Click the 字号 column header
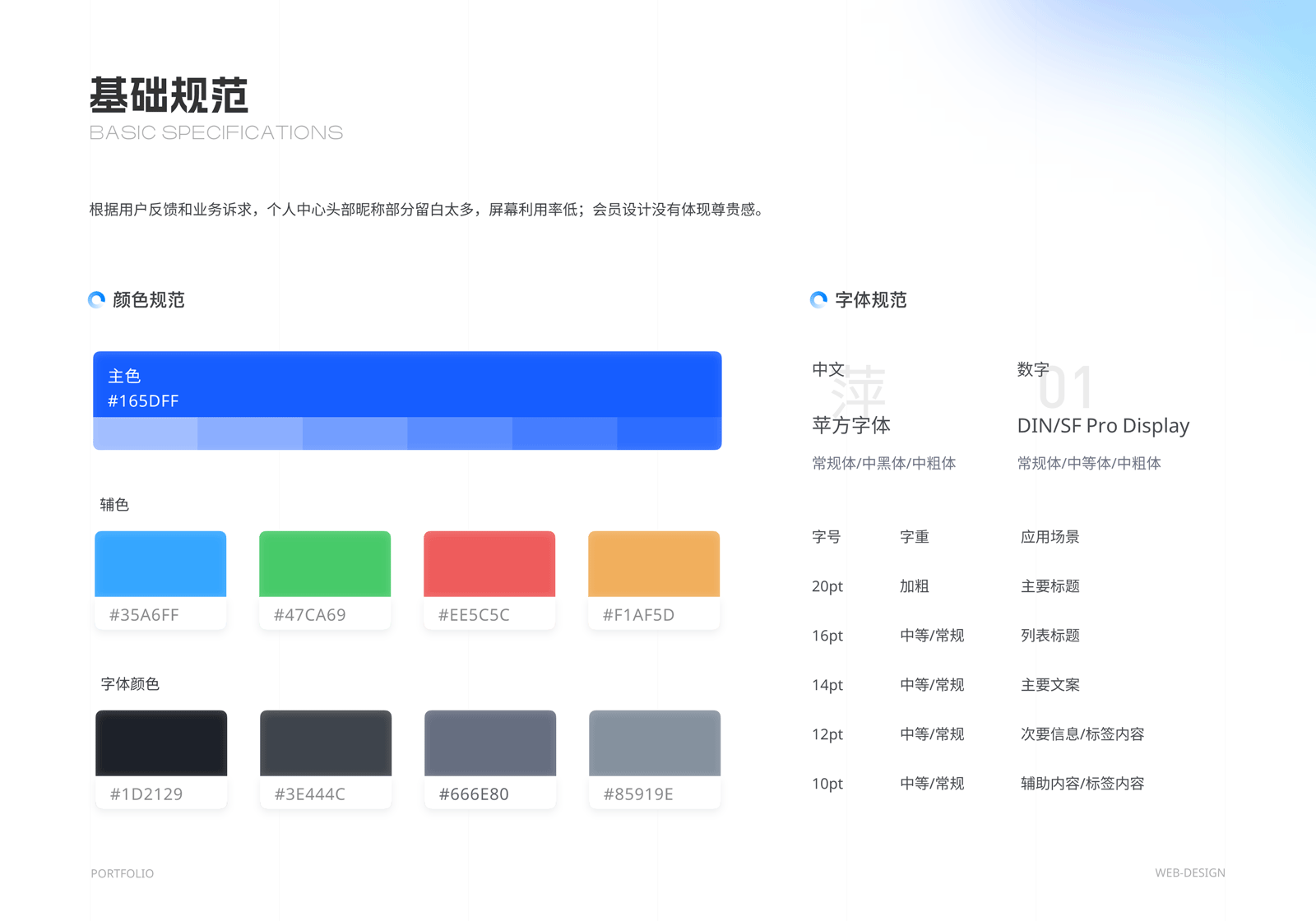The image size is (1316, 921). [x=827, y=537]
